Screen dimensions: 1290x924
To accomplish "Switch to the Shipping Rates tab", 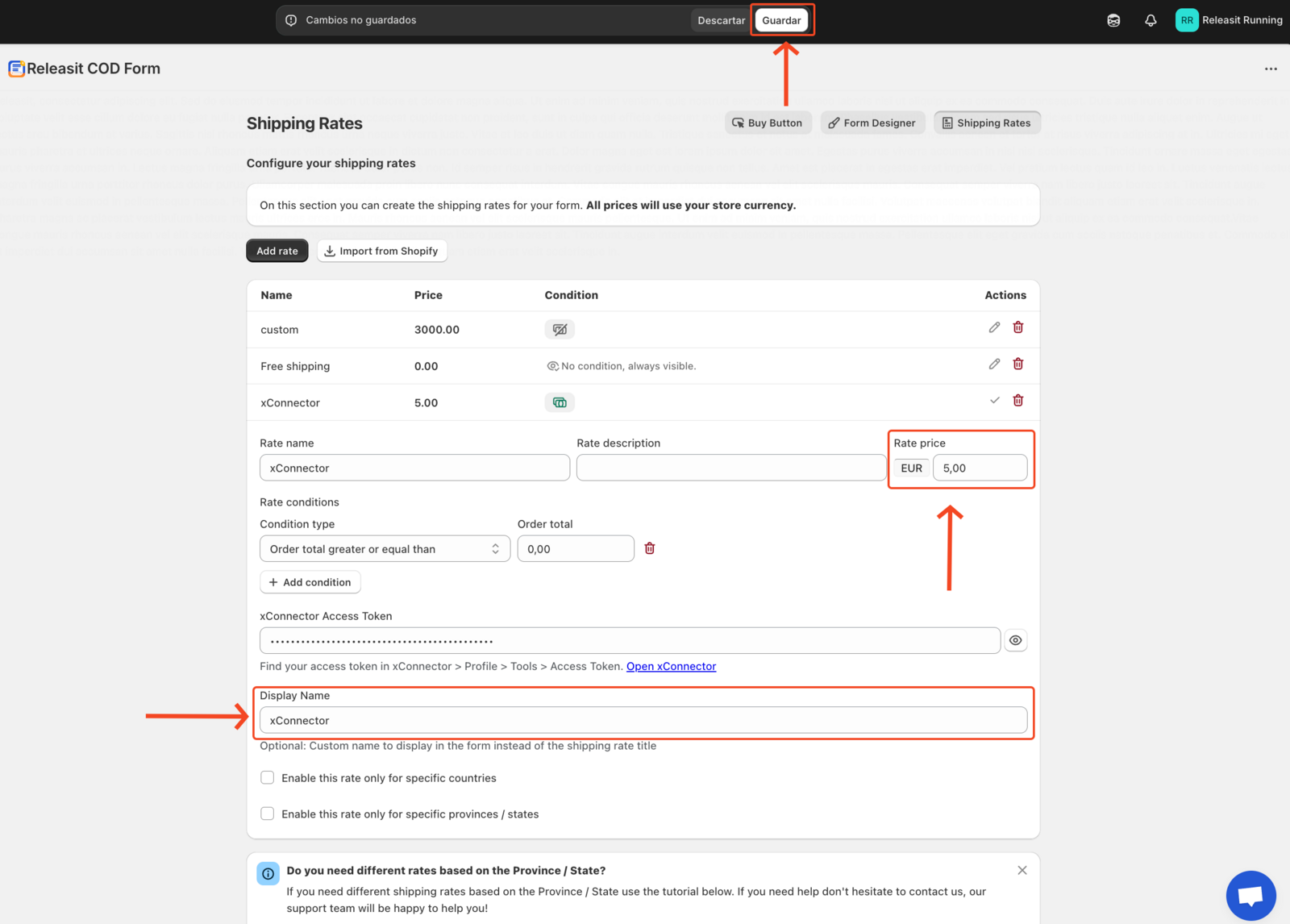I will pyautogui.click(x=987, y=123).
